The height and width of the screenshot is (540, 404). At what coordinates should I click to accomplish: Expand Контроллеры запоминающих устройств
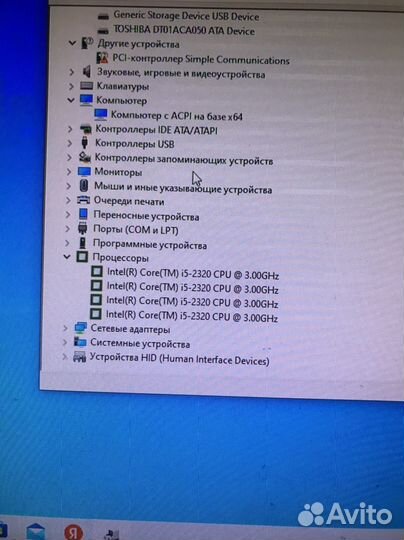(x=69, y=157)
